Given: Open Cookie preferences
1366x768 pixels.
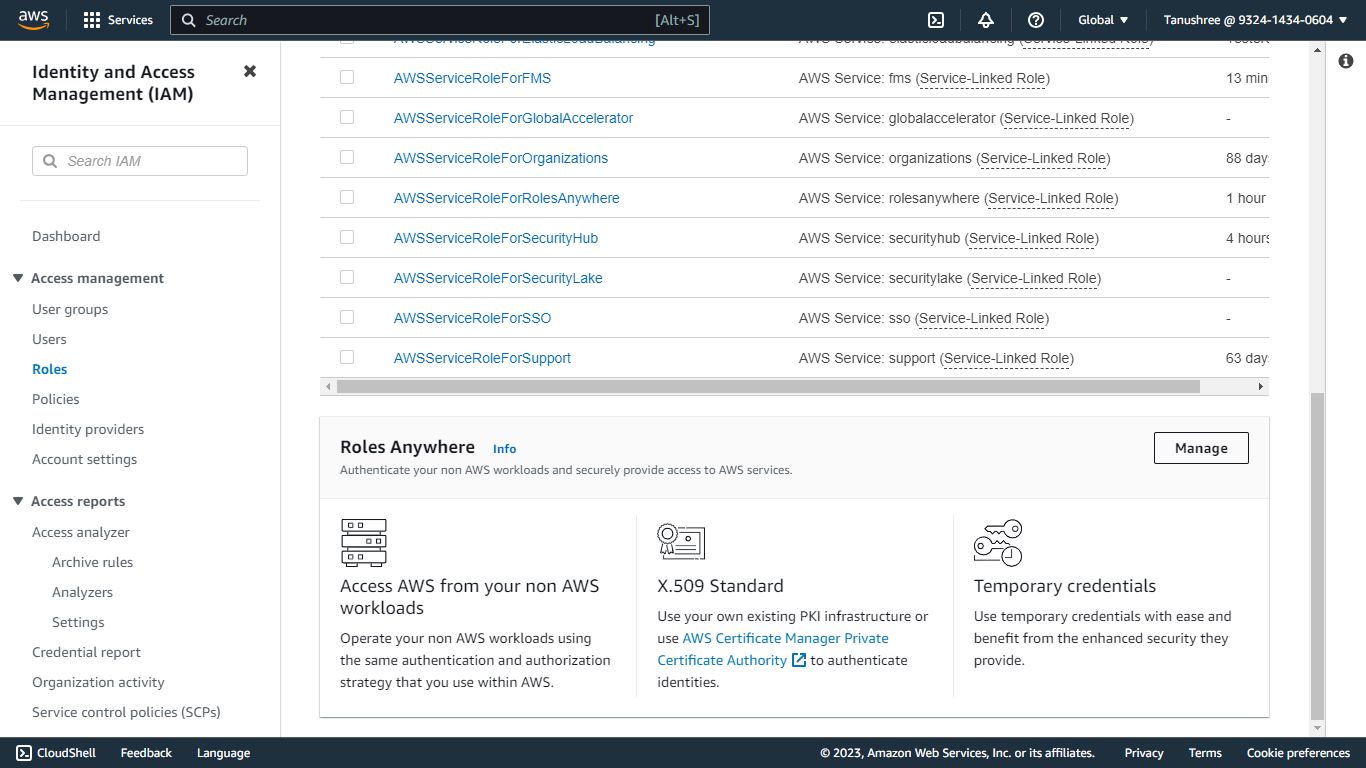Looking at the screenshot, I should [x=1298, y=753].
